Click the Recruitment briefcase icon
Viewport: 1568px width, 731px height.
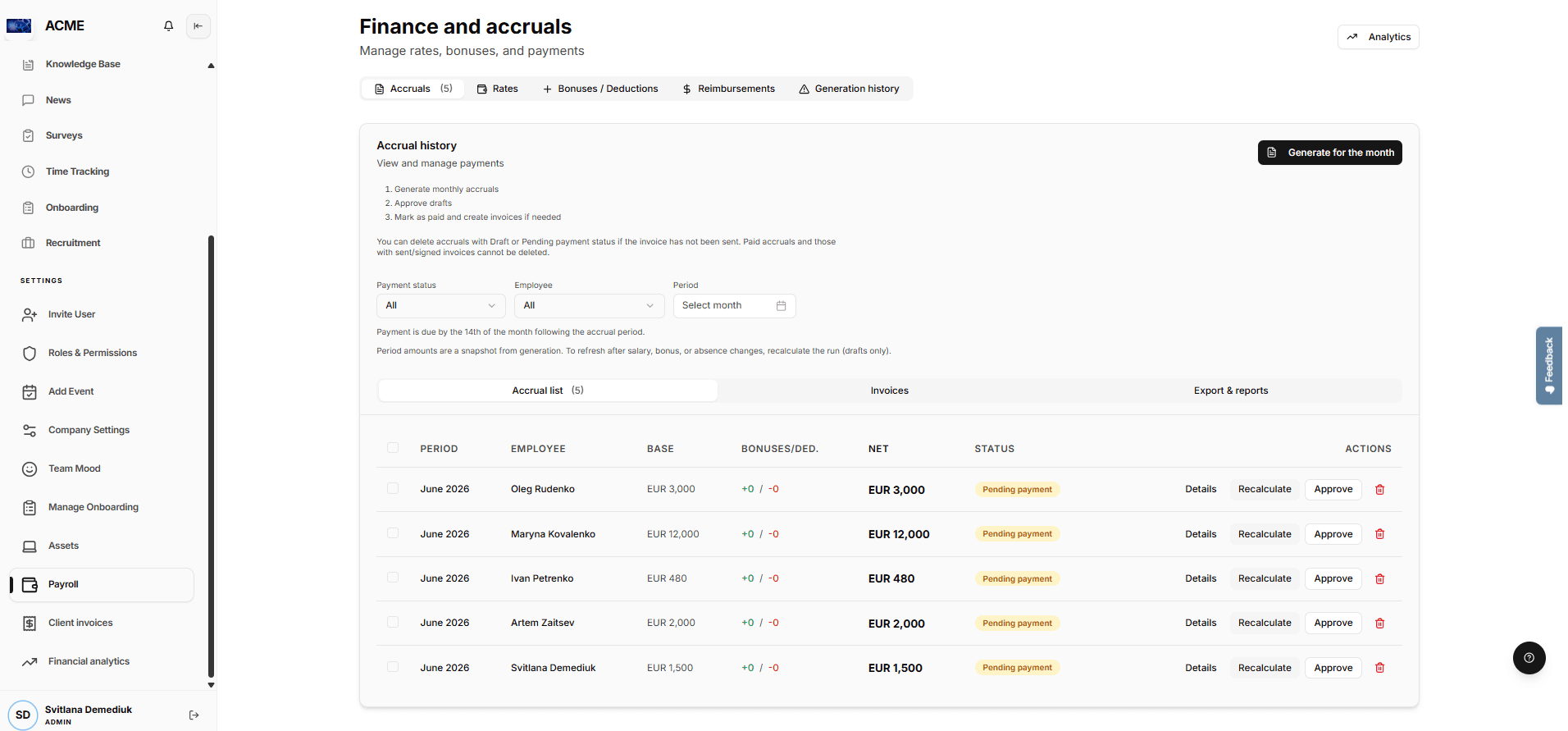point(28,243)
